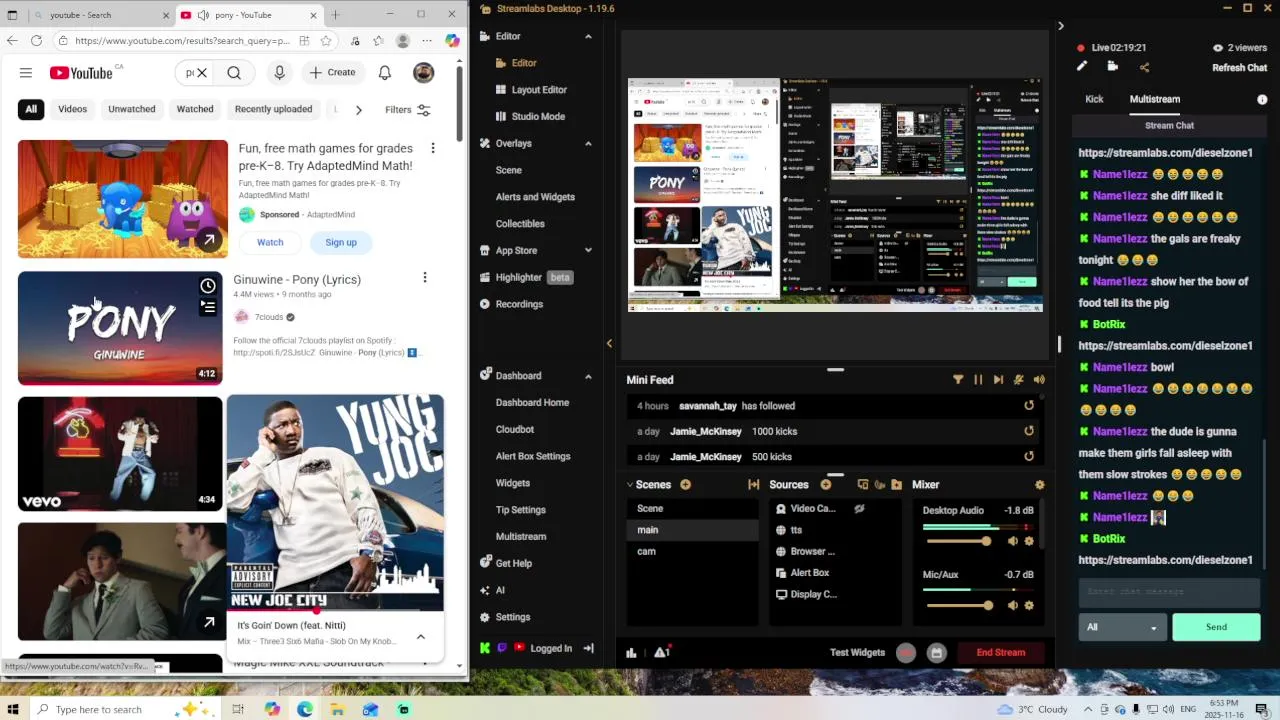Click the End Stream button
The width and height of the screenshot is (1280, 720).
click(1000, 653)
